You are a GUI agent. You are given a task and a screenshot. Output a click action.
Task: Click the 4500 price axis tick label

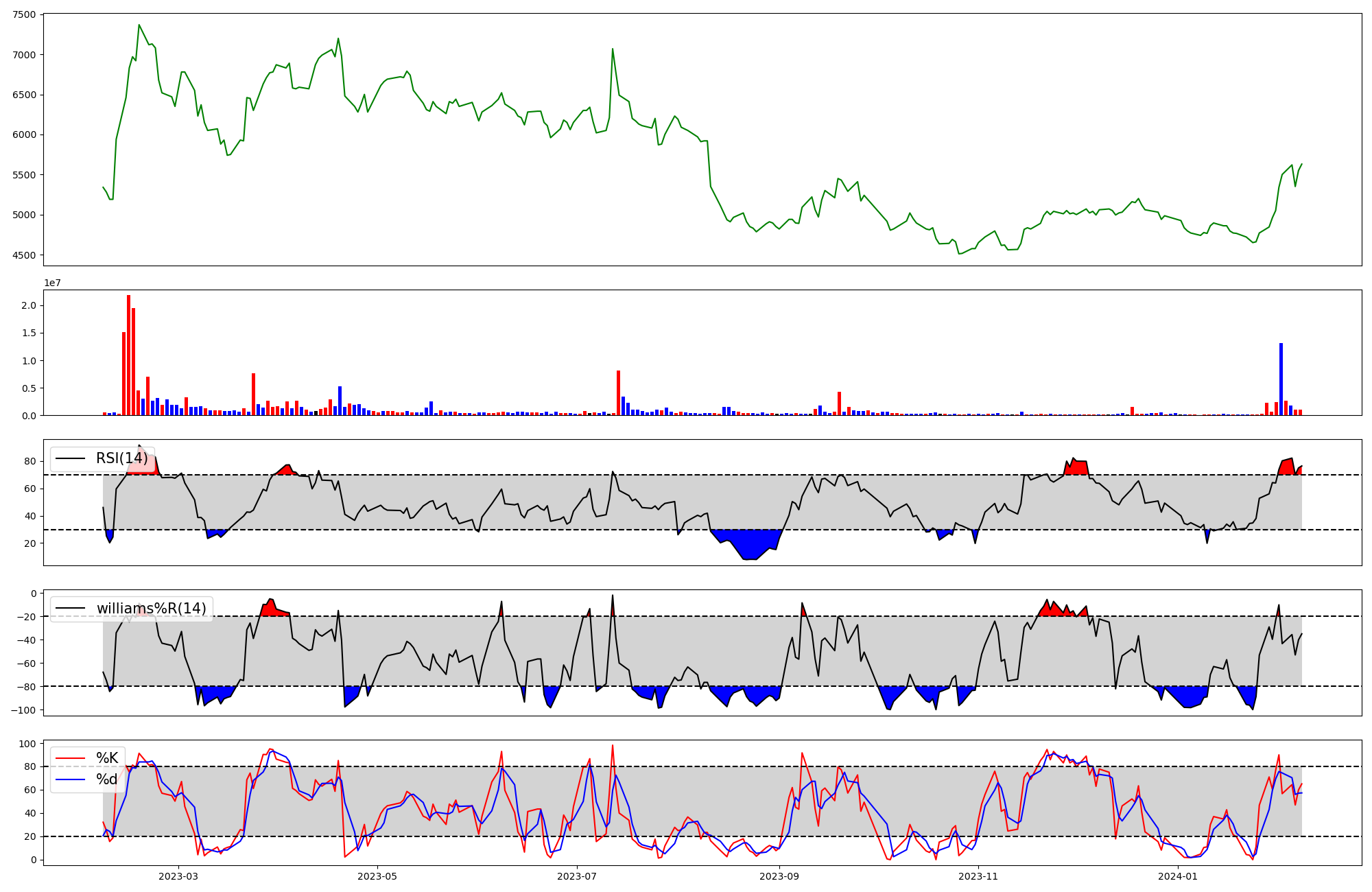pos(24,255)
